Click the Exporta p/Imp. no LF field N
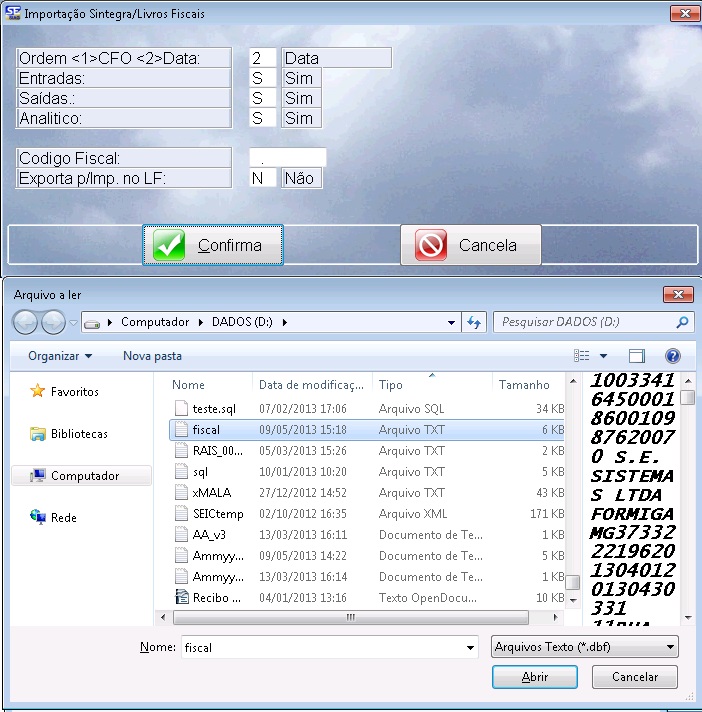The height and width of the screenshot is (712, 702). coord(262,178)
